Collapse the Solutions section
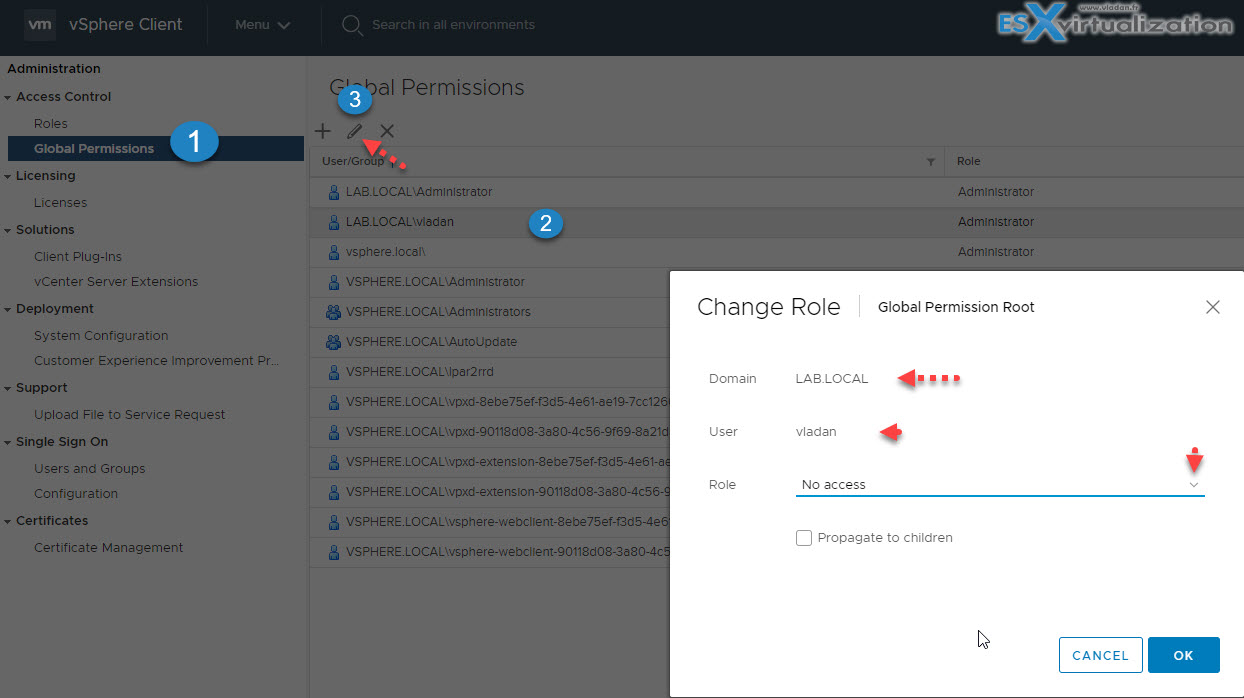 (x=8, y=230)
